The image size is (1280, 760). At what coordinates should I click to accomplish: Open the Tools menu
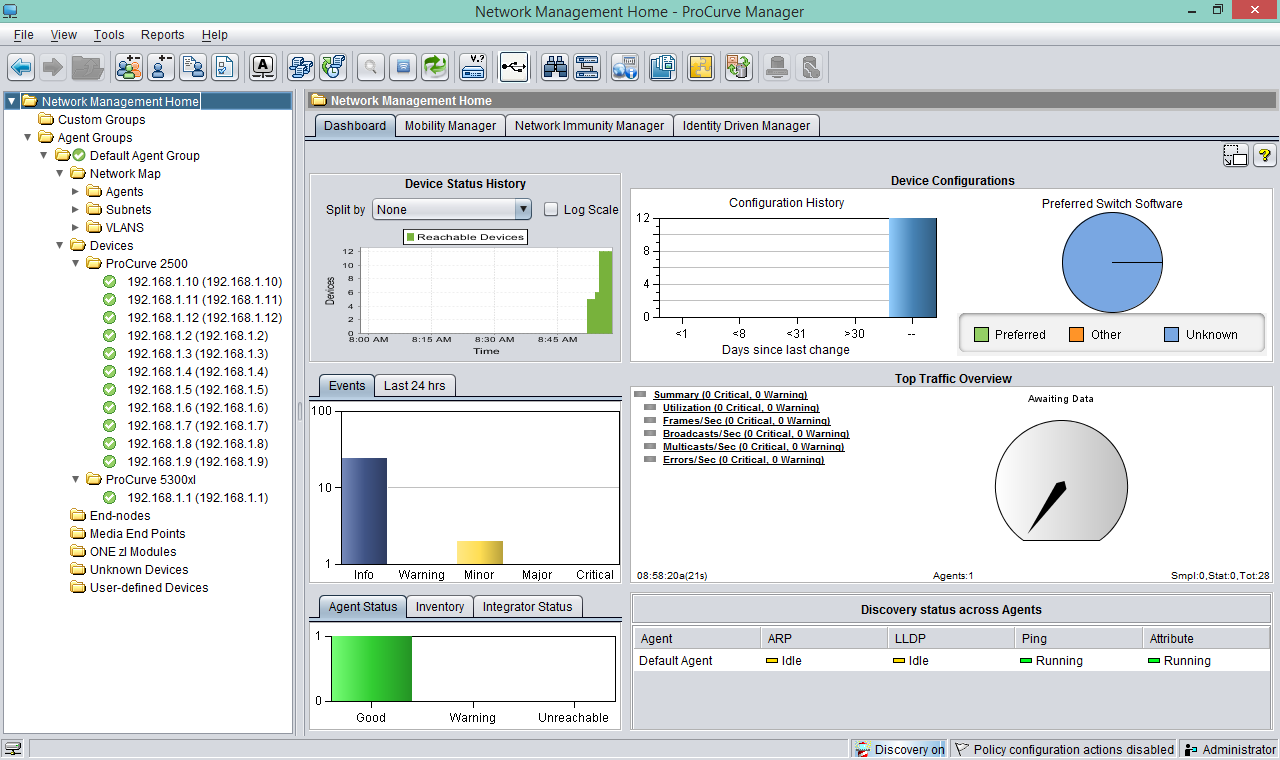coord(108,34)
